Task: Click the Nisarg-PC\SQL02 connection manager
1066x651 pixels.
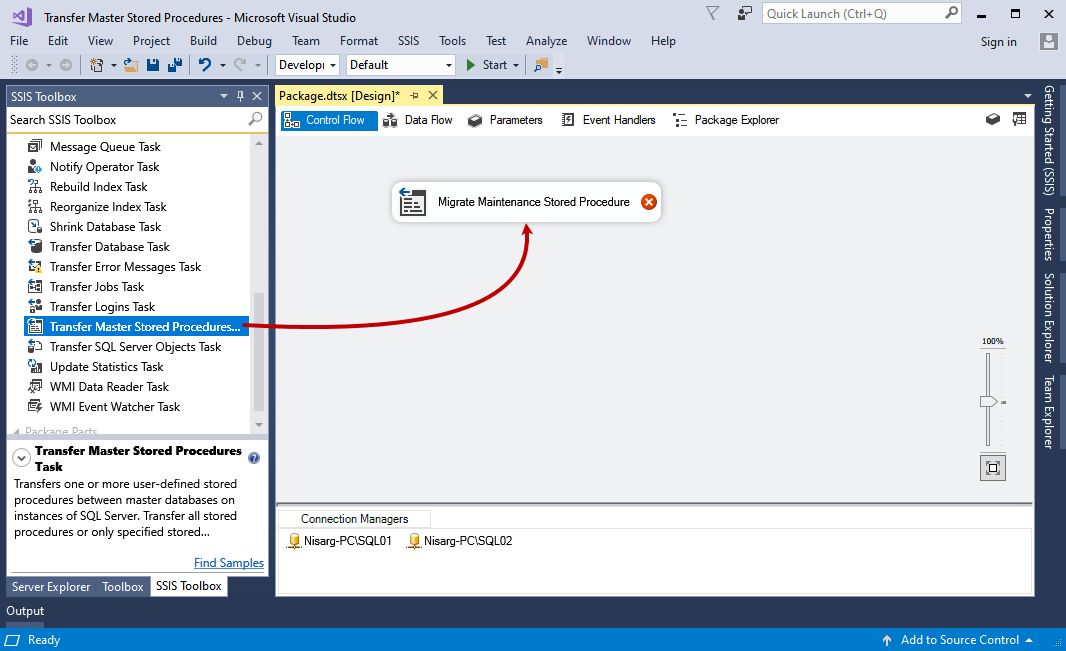Action: tap(460, 541)
